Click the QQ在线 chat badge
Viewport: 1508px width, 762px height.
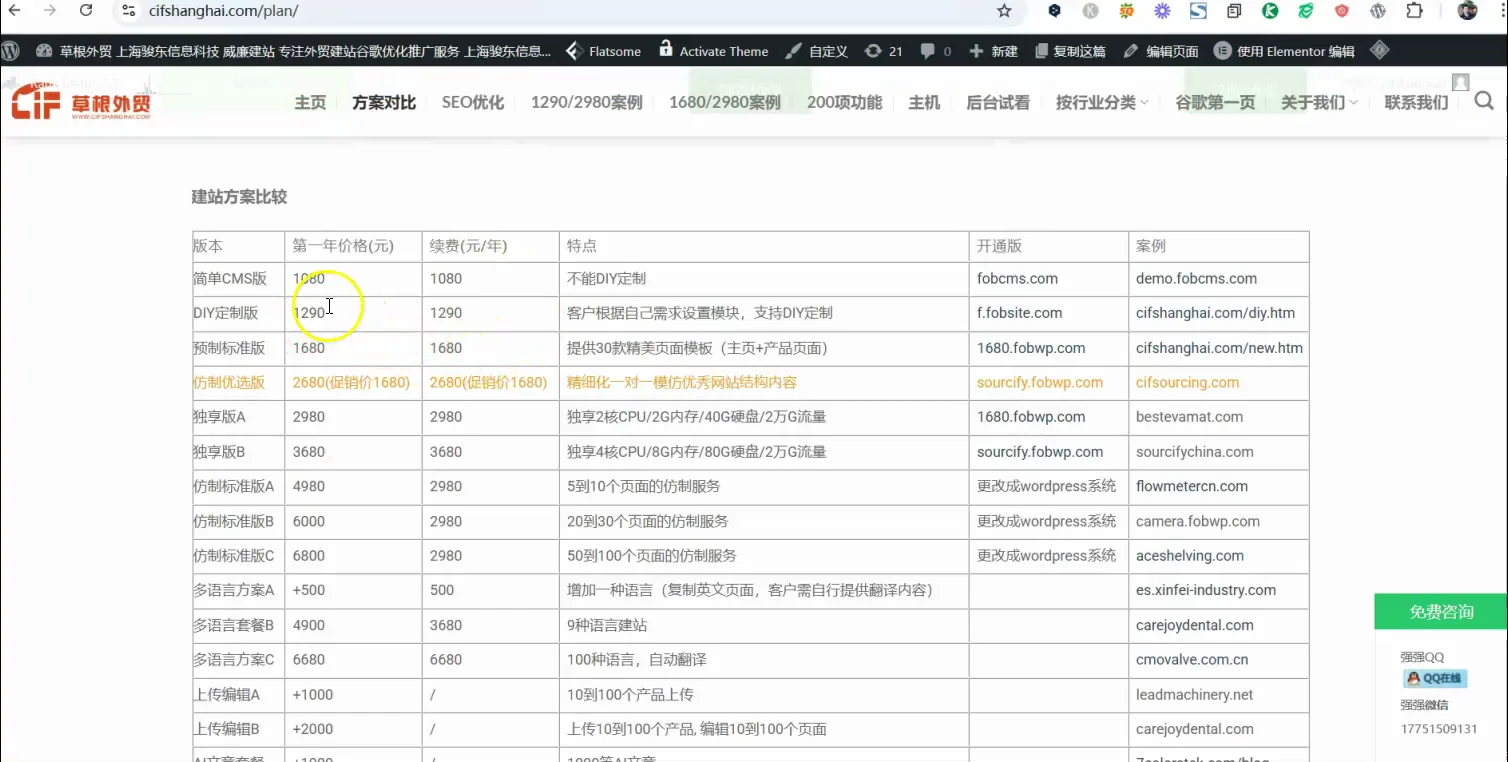[1434, 678]
